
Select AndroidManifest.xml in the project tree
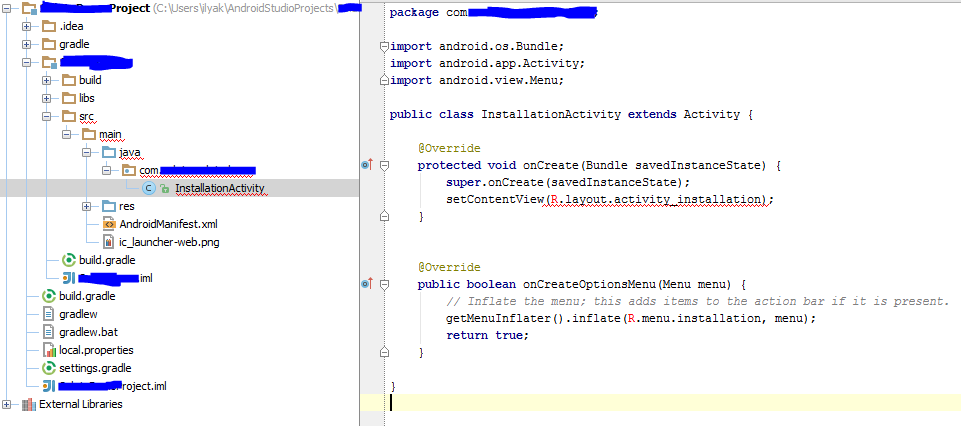click(169, 224)
